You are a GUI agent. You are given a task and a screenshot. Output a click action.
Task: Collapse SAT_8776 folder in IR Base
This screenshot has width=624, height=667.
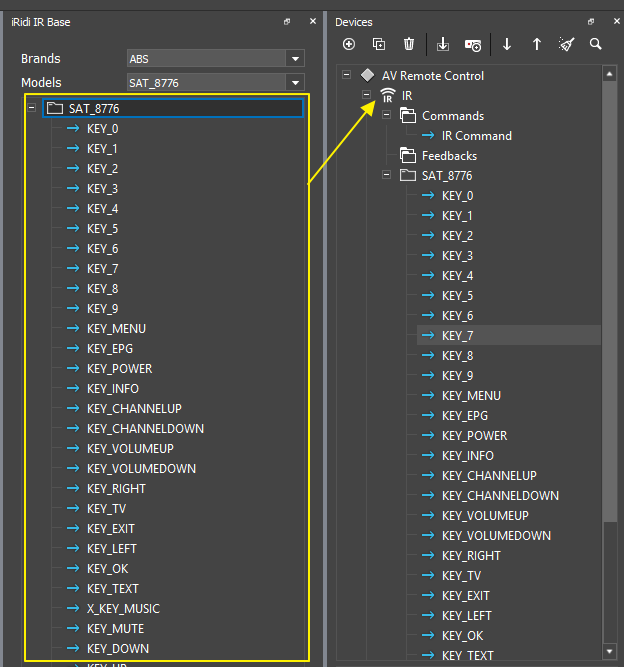31,108
